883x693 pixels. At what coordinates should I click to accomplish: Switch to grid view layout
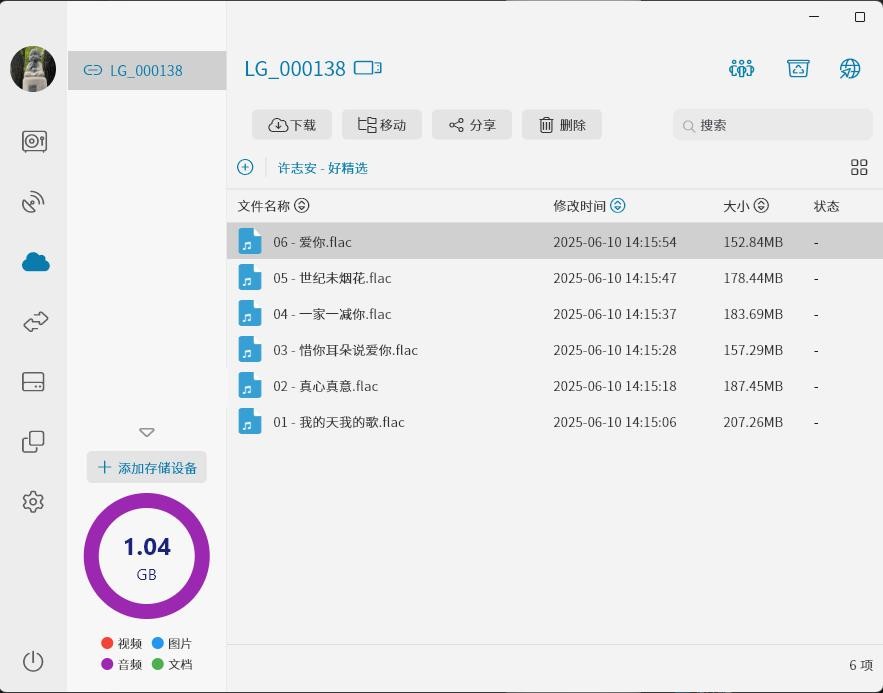pyautogui.click(x=859, y=167)
